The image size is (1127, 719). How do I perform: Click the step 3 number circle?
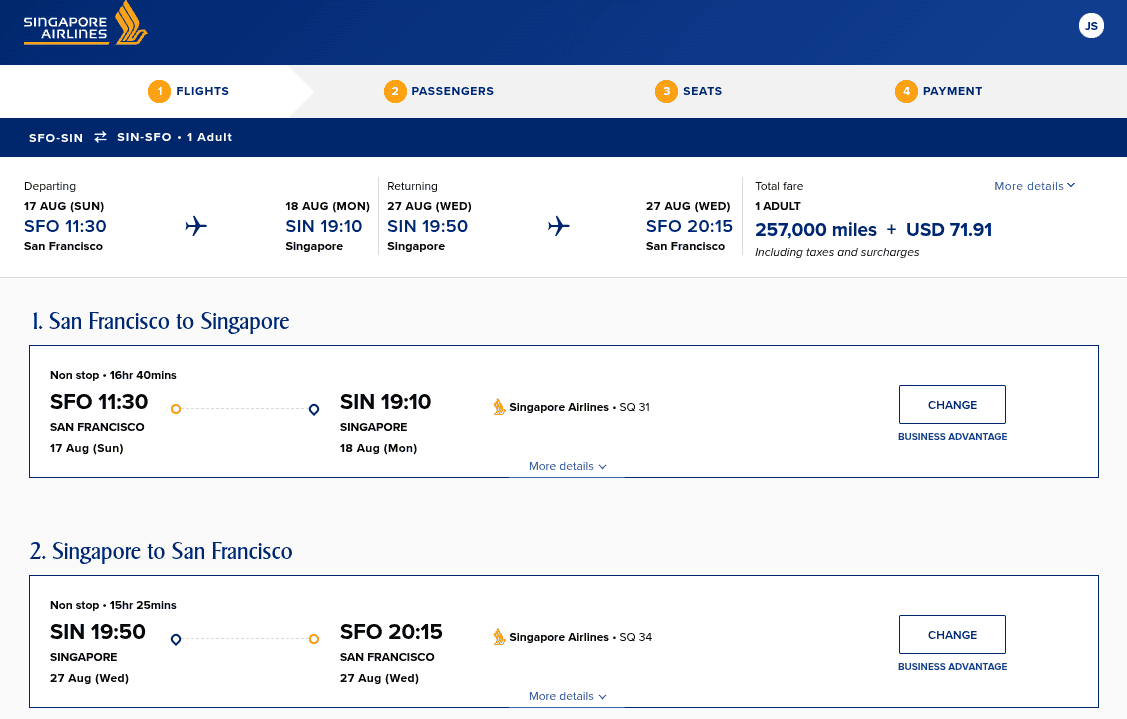(x=666, y=91)
